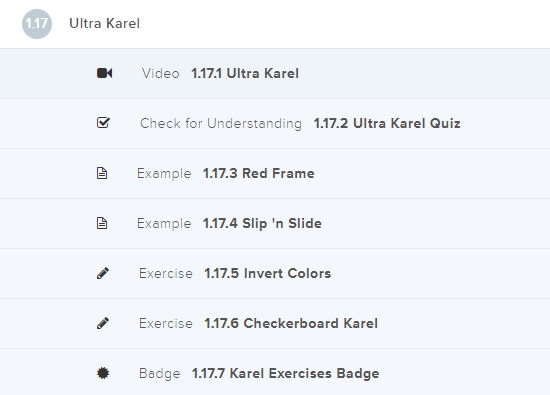This screenshot has width=550, height=395.
Task: Collapse the Ultra Karel module header
Action: pos(275,24)
